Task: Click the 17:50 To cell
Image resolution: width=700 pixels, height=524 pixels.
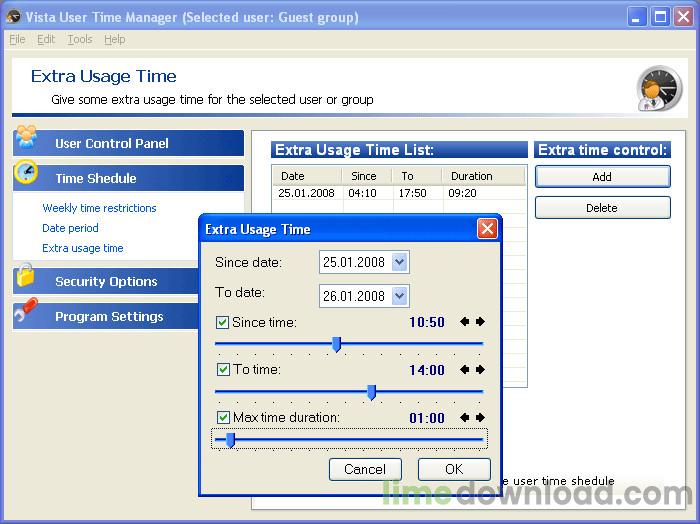Action: 412,193
